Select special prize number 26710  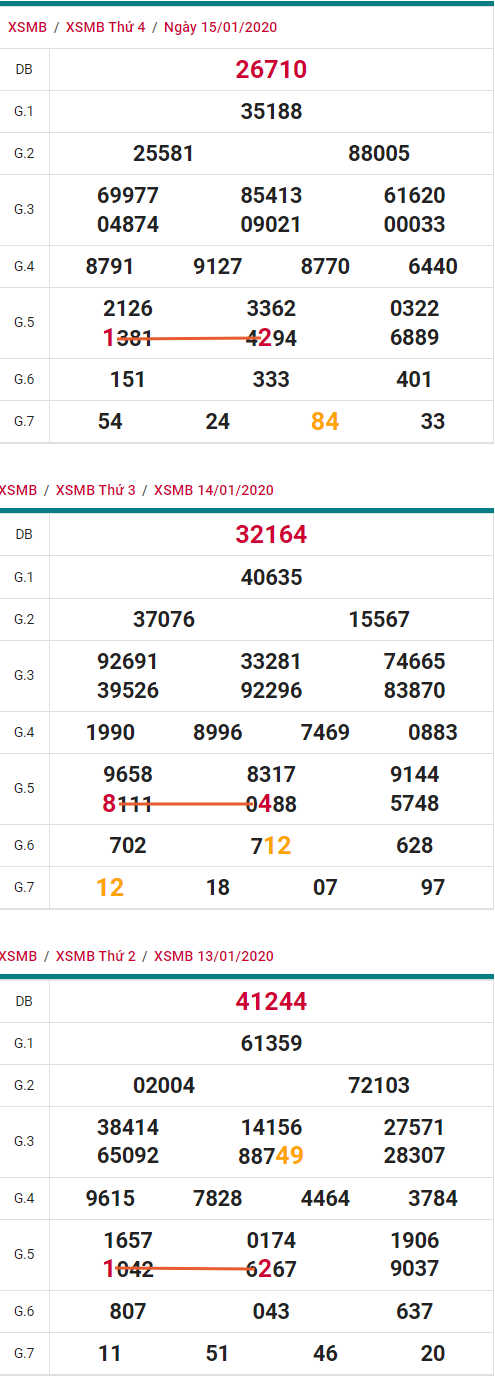click(271, 69)
